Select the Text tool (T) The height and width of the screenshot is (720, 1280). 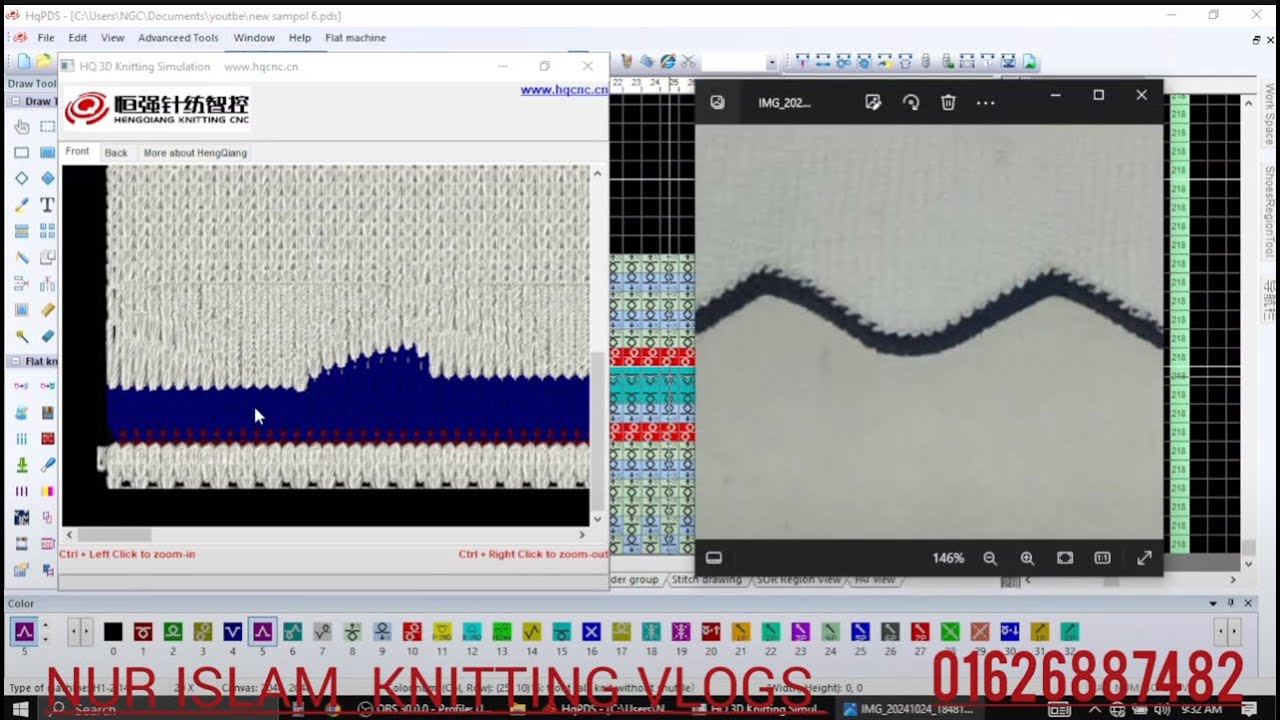pos(47,205)
